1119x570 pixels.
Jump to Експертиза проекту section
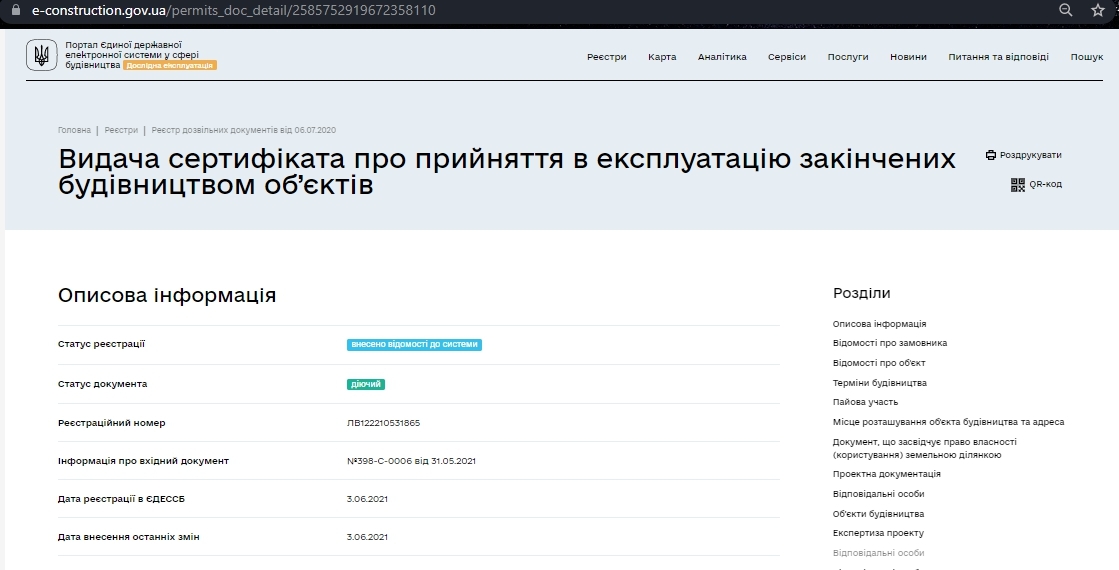pos(878,534)
